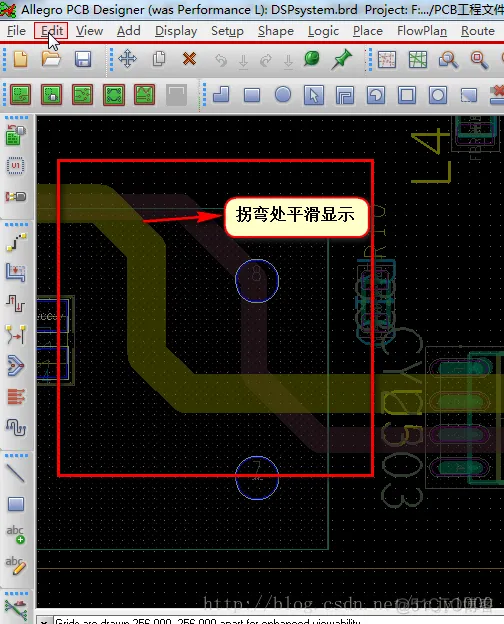Open the Edit menu
Image resolution: width=504 pixels, height=624 pixels.
pyautogui.click(x=51, y=31)
